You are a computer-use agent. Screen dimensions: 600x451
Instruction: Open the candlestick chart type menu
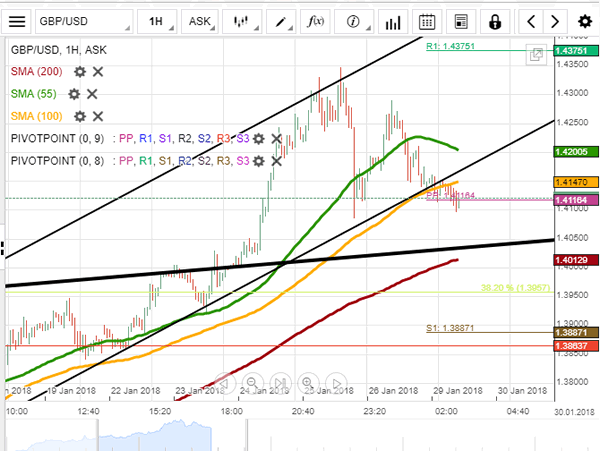point(240,20)
